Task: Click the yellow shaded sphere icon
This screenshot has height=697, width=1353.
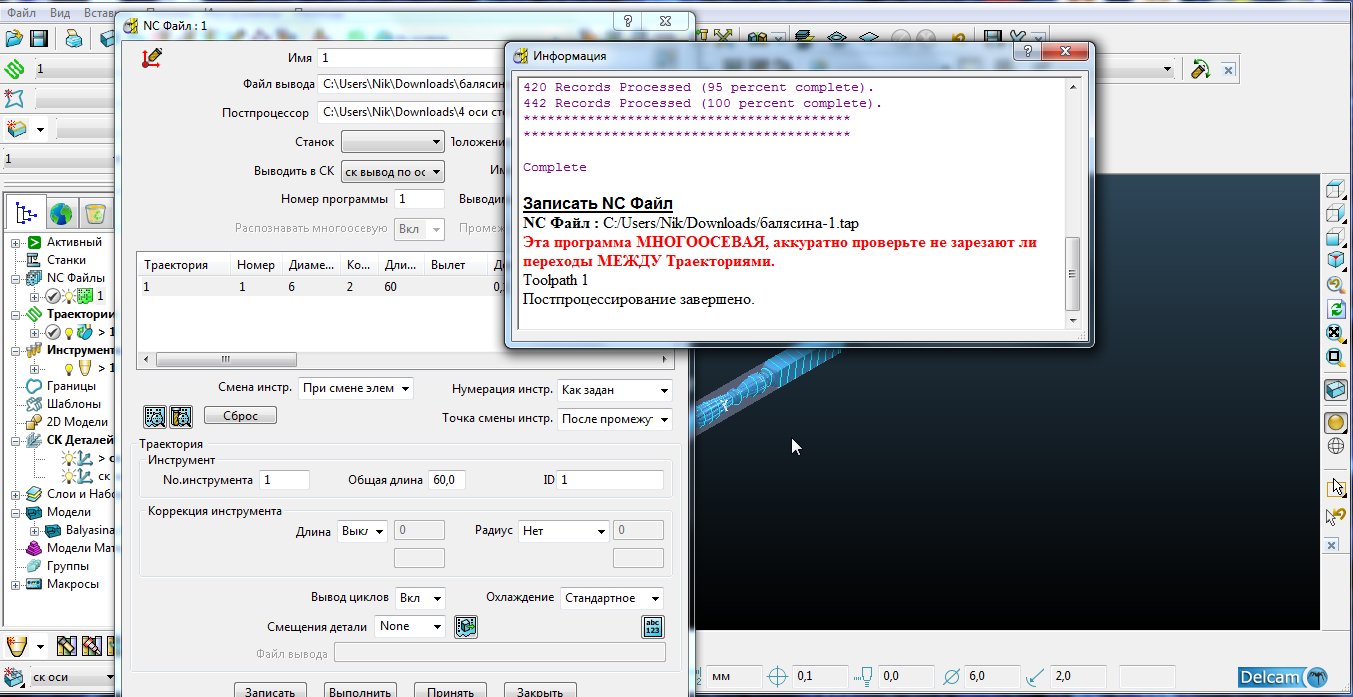Action: [x=1335, y=423]
